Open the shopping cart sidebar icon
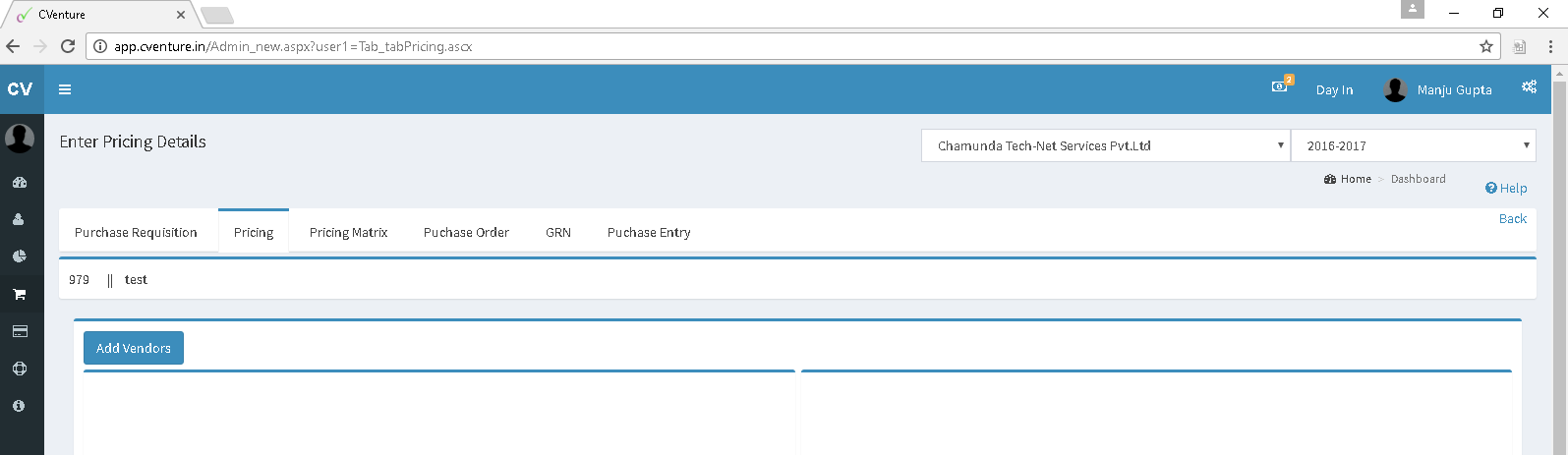Image resolution: width=1568 pixels, height=455 pixels. 19,294
